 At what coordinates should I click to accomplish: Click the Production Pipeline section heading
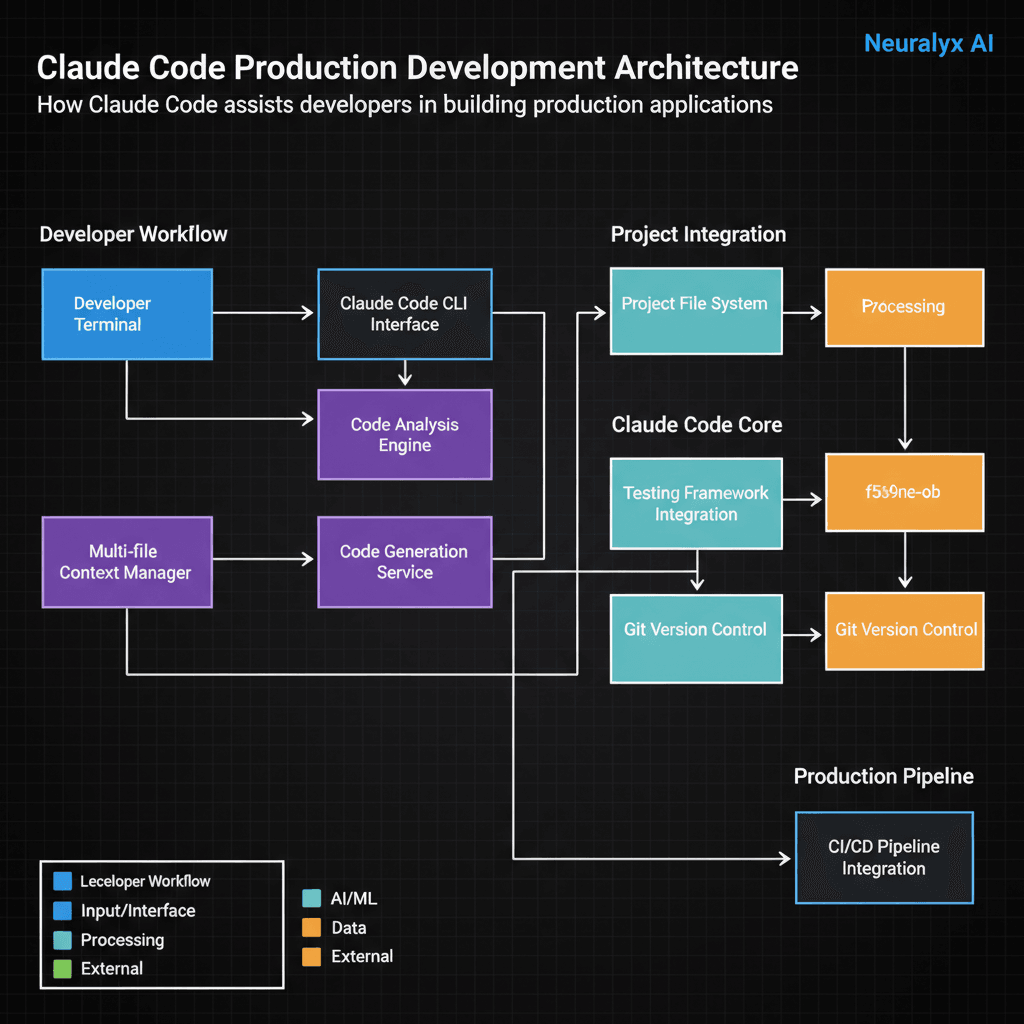click(884, 776)
